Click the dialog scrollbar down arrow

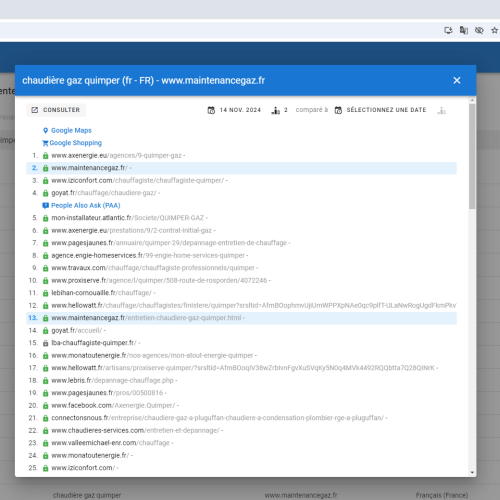pyautogui.click(x=472, y=472)
